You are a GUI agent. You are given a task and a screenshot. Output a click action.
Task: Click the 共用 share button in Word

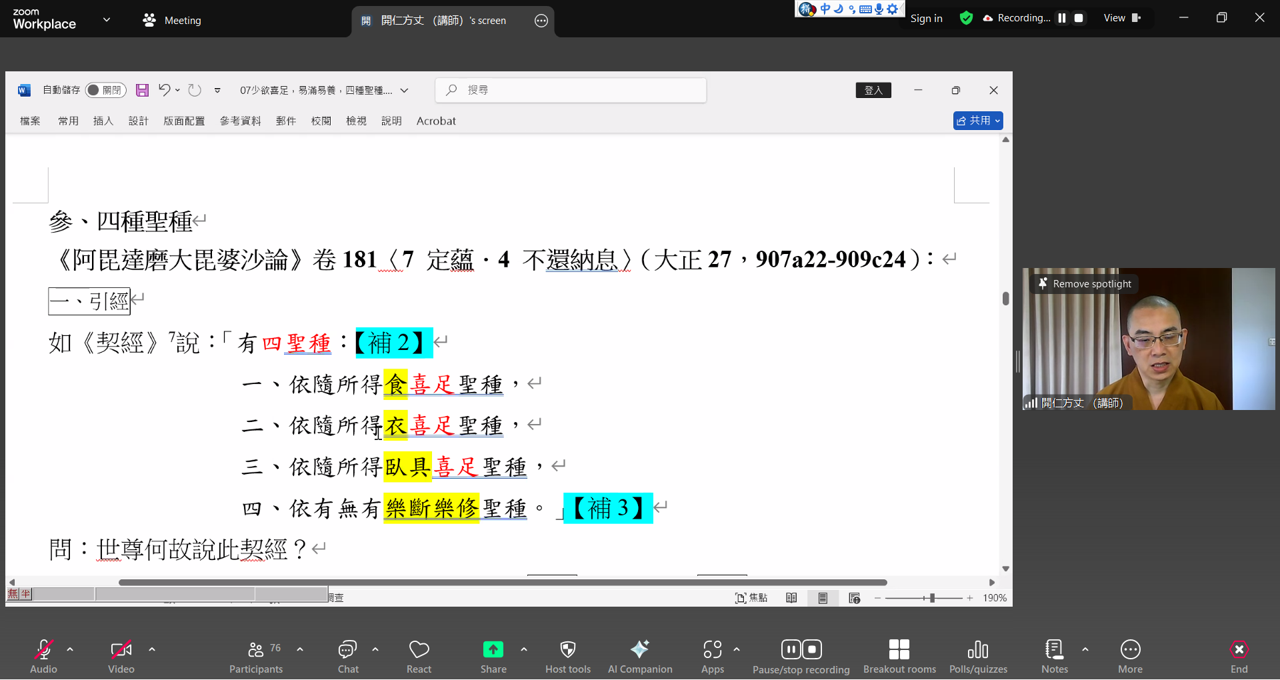point(977,121)
